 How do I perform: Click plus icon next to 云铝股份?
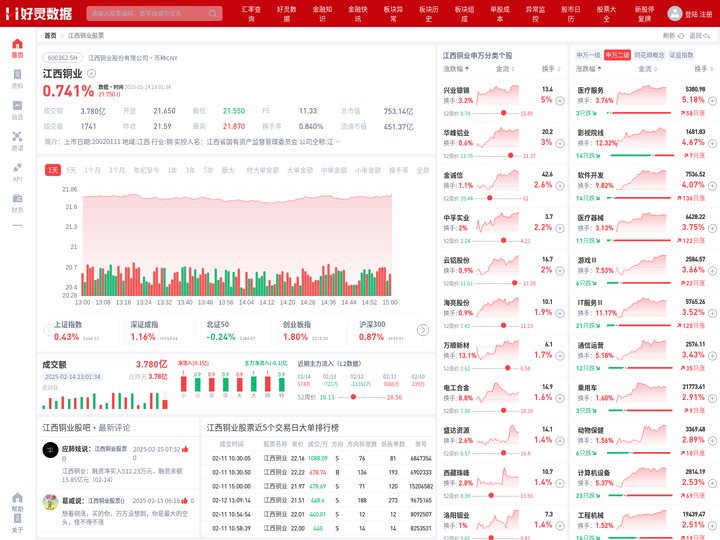click(x=560, y=271)
